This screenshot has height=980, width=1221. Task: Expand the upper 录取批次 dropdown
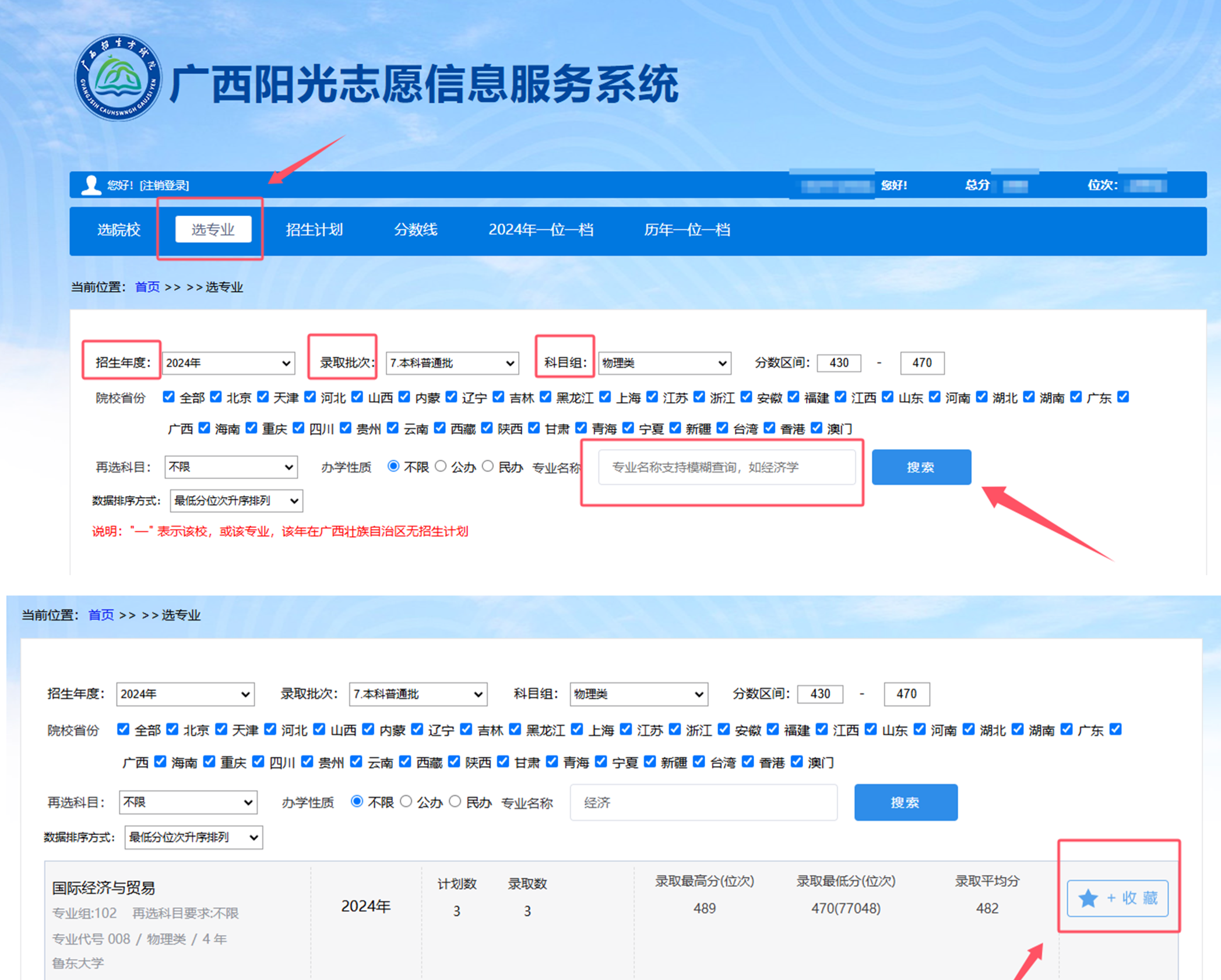[452, 363]
